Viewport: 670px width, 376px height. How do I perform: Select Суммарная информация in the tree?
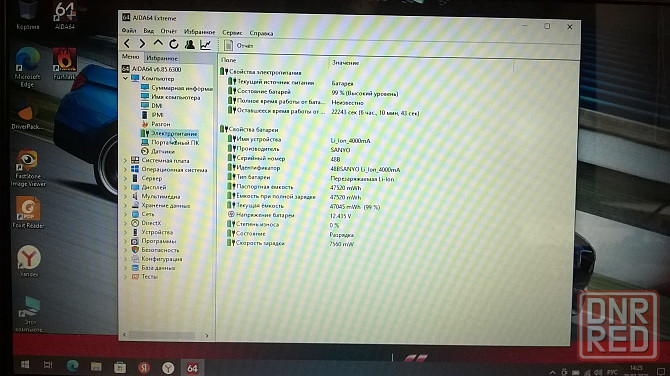(x=176, y=88)
